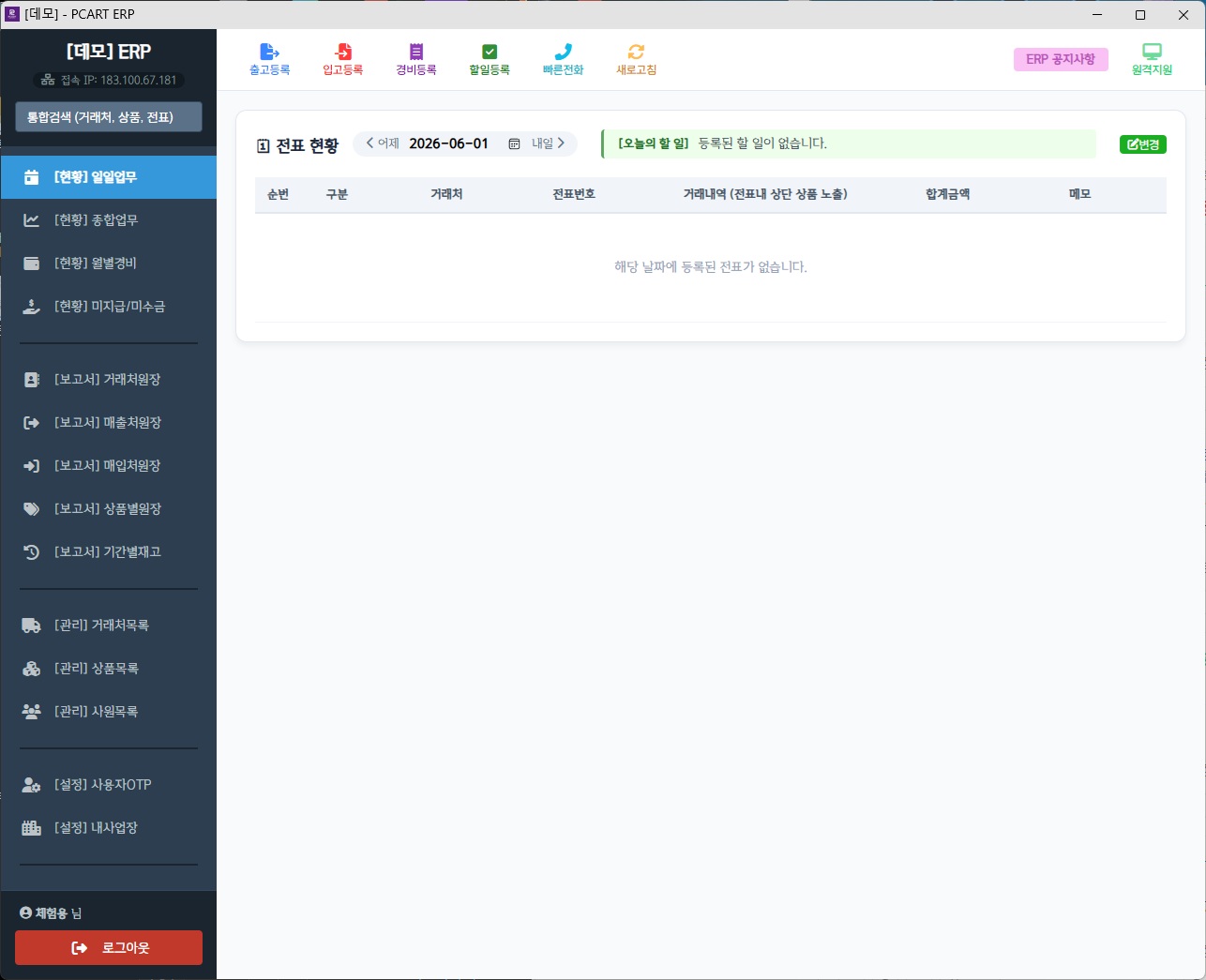1206x980 pixels.
Task: Click the red 로그아웃 button
Action: 109,948
